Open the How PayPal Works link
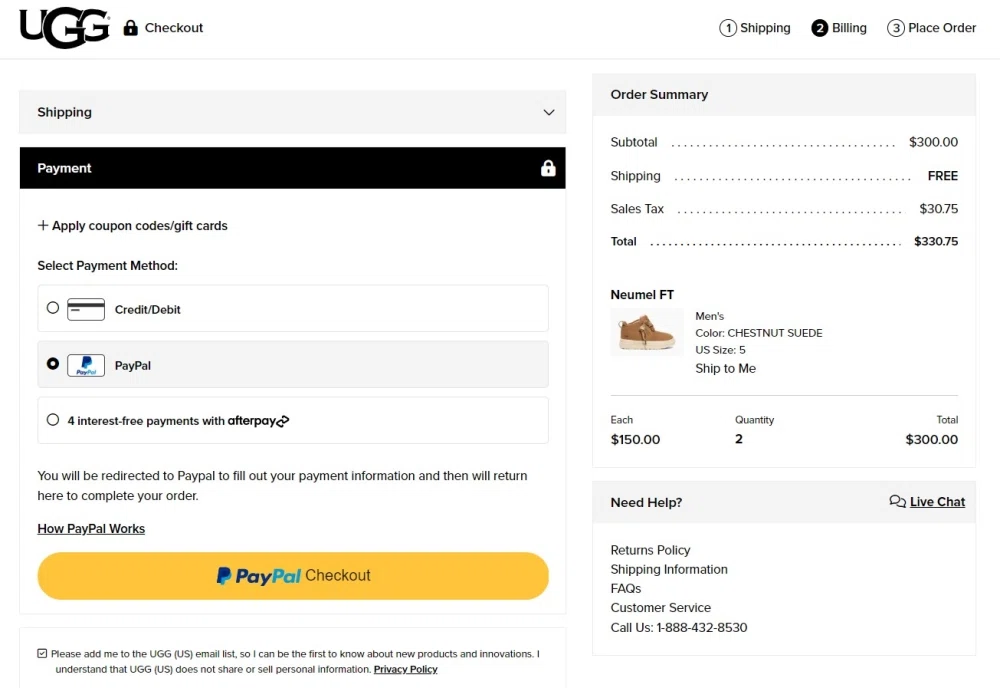Viewport: 1000px width, 688px height. (91, 528)
